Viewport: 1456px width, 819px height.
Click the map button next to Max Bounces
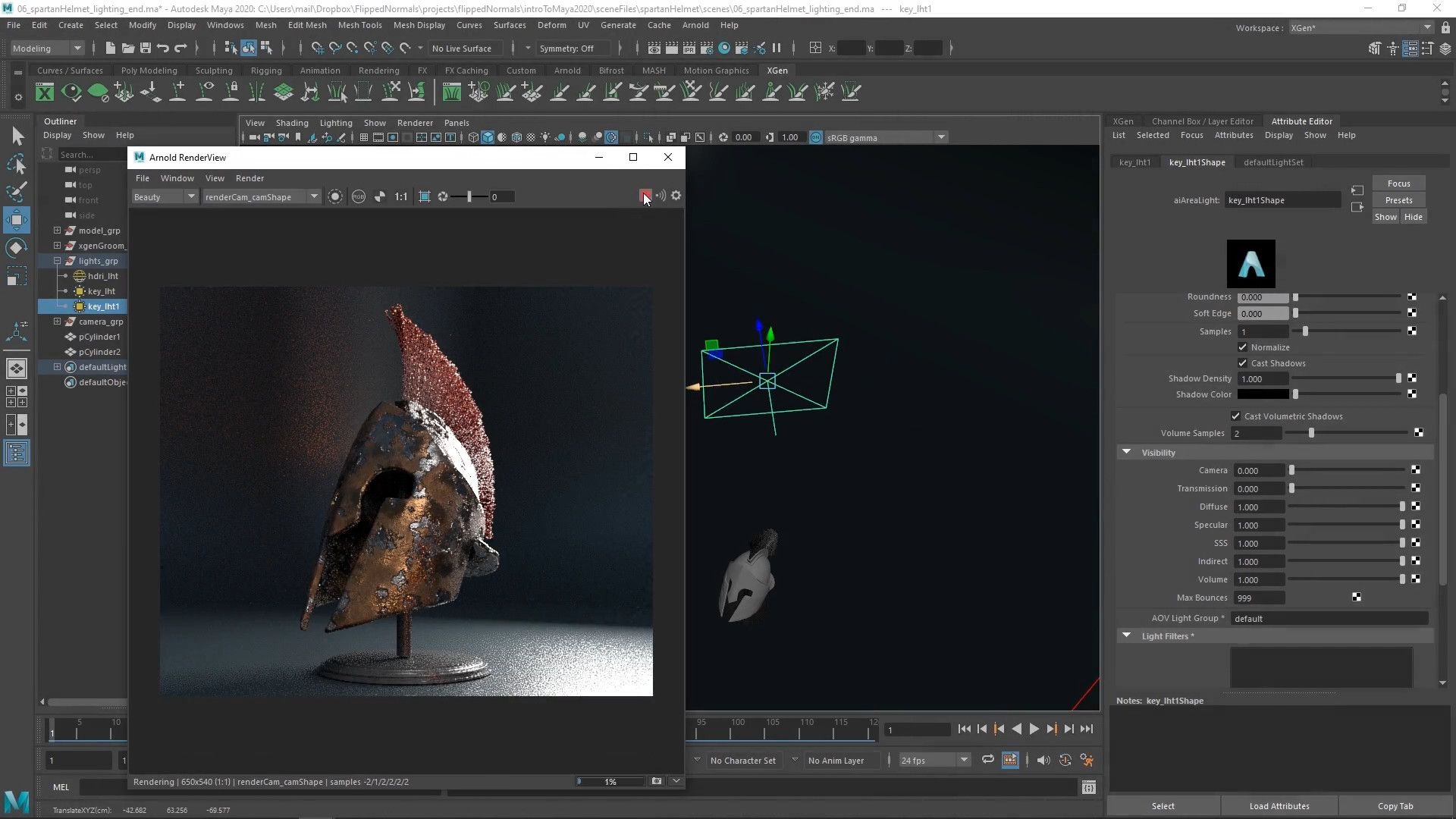(x=1357, y=598)
